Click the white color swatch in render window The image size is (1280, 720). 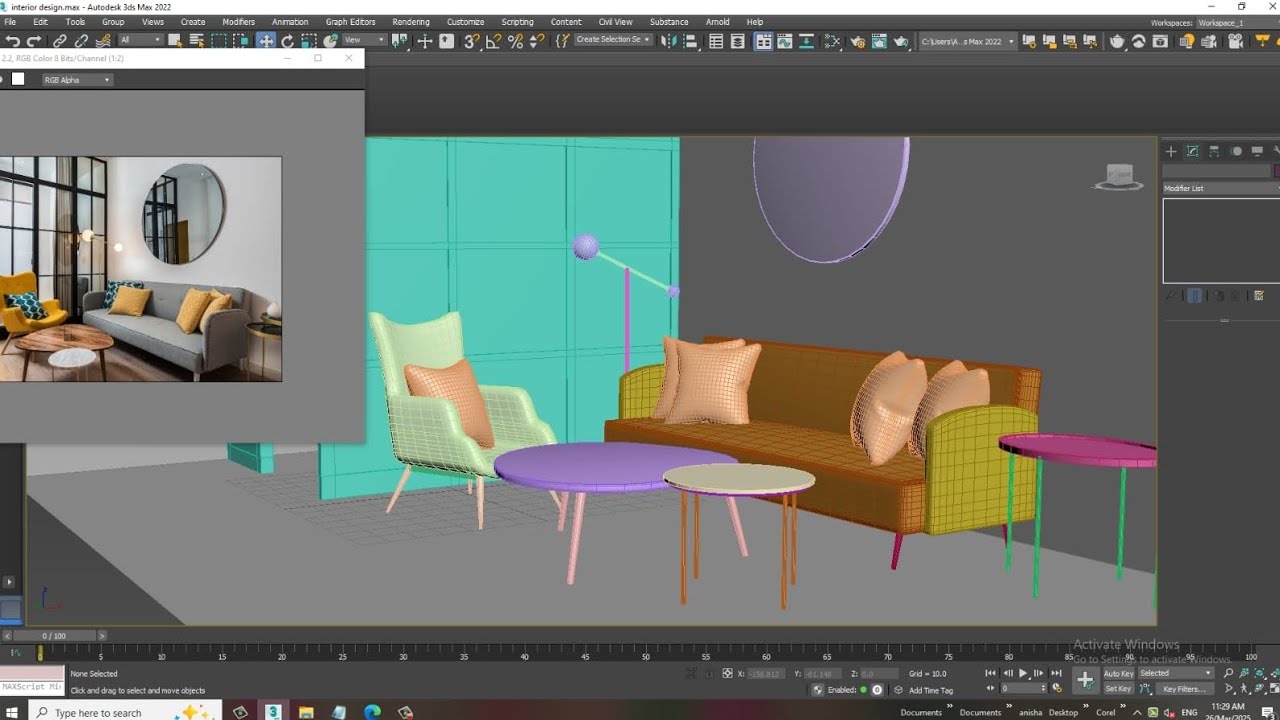coord(18,79)
